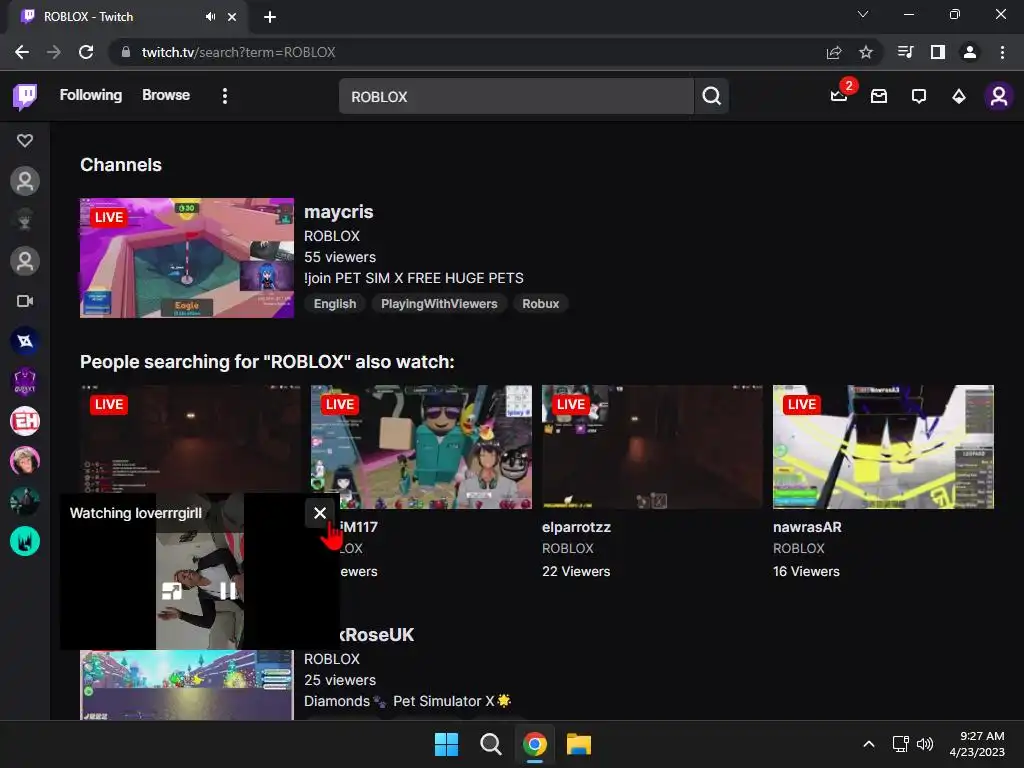Toggle Chrome side panel

(x=938, y=52)
